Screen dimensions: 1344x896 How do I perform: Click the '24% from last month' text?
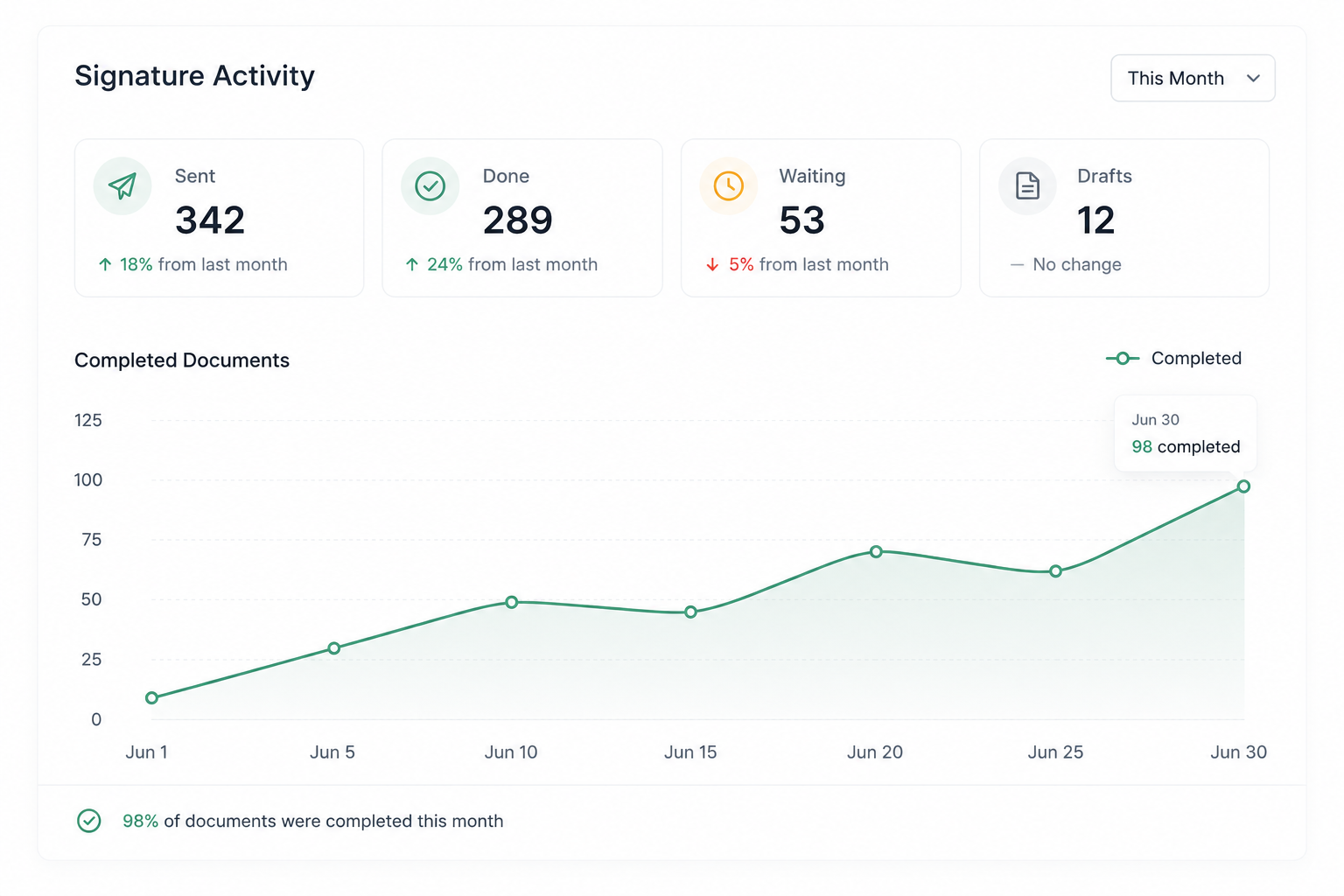(x=513, y=264)
